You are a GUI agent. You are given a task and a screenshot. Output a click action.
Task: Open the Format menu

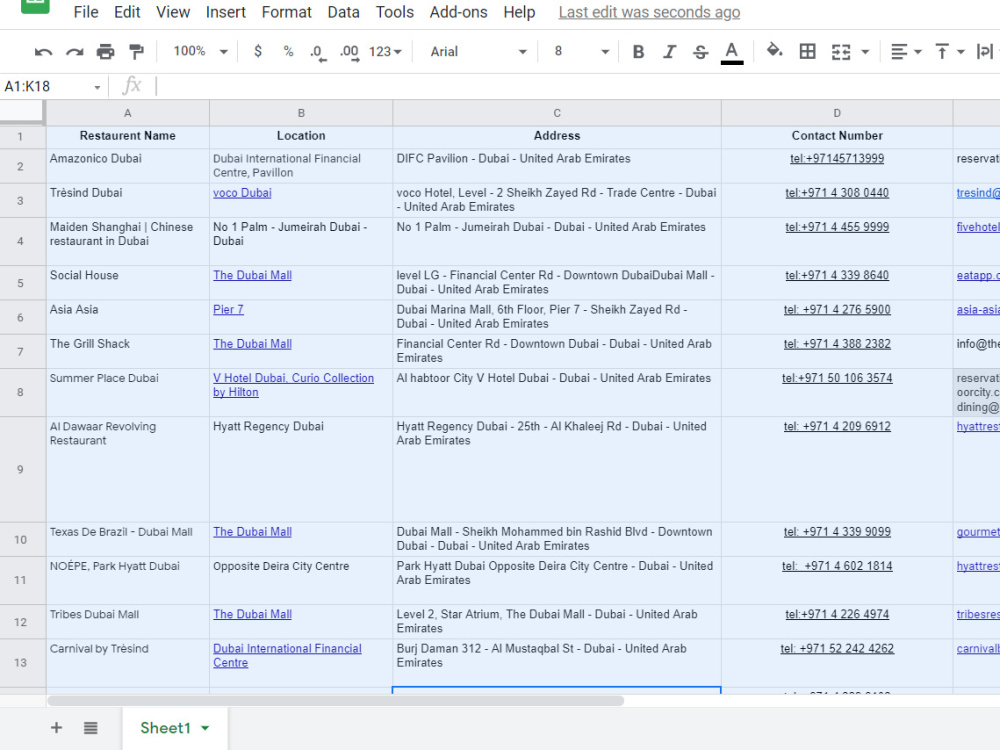tap(286, 12)
